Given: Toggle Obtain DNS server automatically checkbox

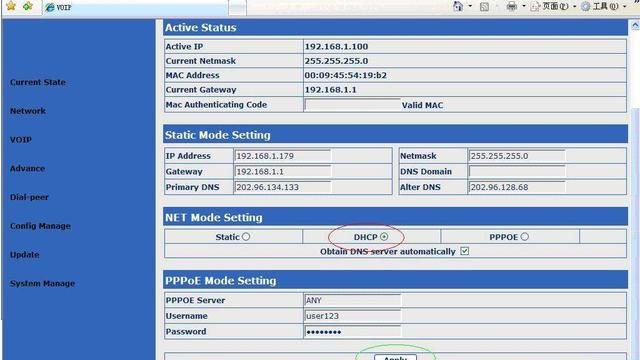Looking at the screenshot, I should 464,251.
